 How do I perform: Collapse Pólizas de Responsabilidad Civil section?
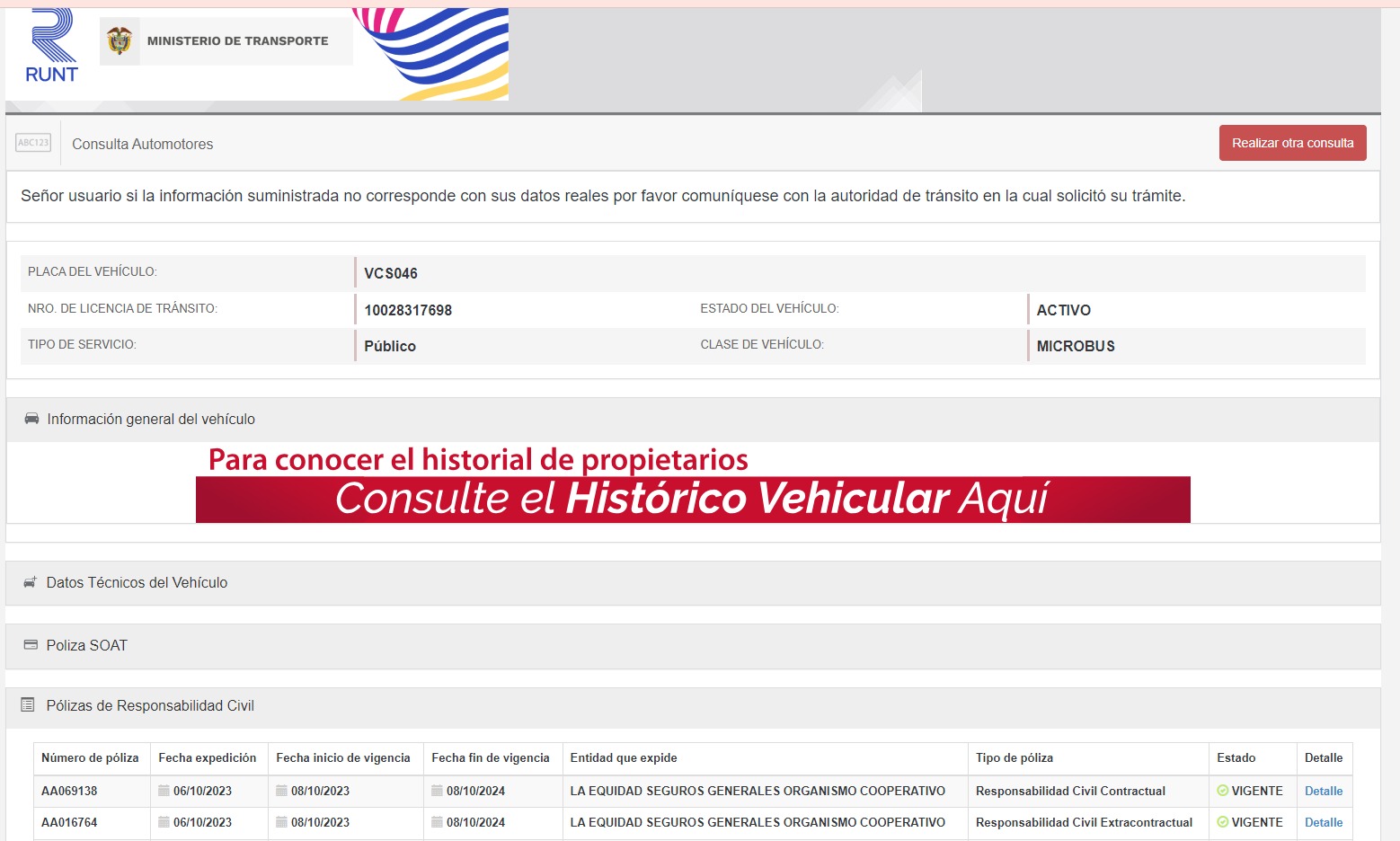[x=150, y=705]
